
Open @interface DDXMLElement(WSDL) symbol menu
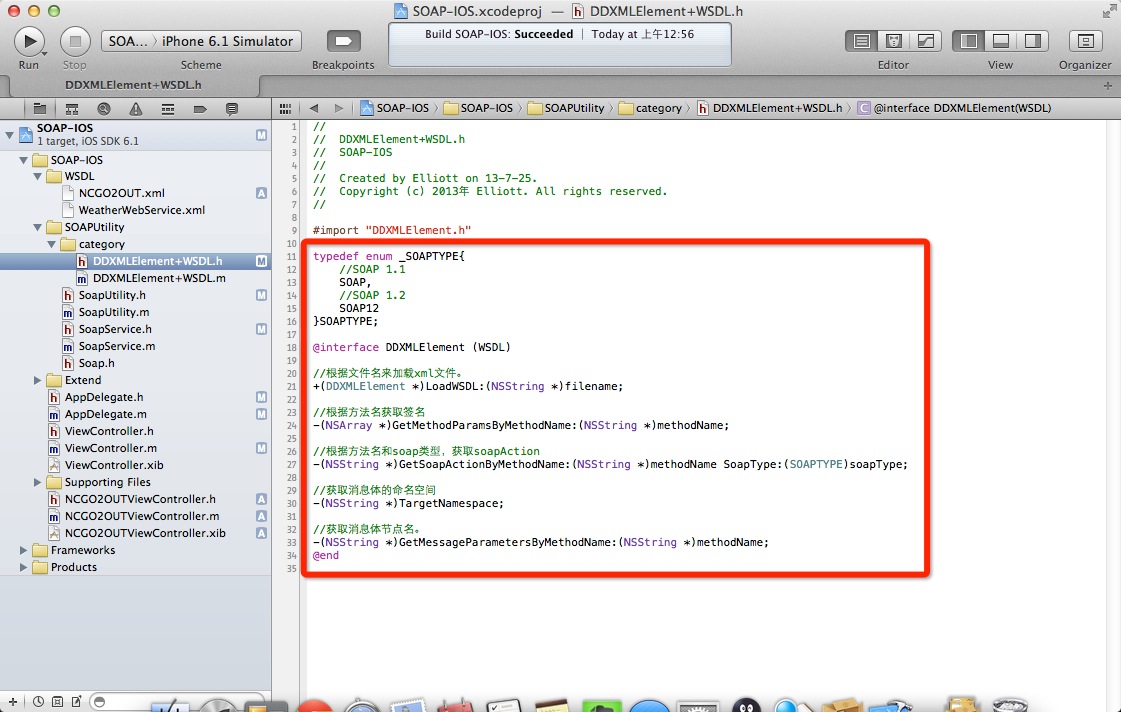pos(954,108)
